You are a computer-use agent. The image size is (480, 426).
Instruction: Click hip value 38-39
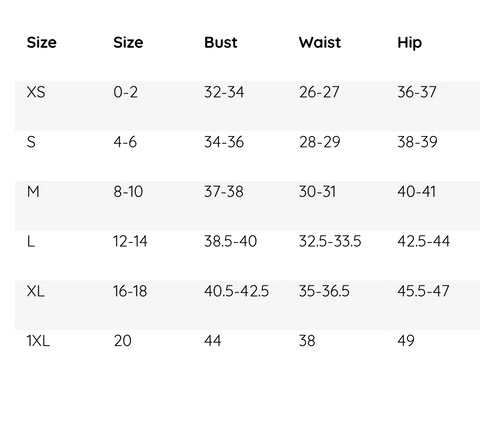click(417, 142)
